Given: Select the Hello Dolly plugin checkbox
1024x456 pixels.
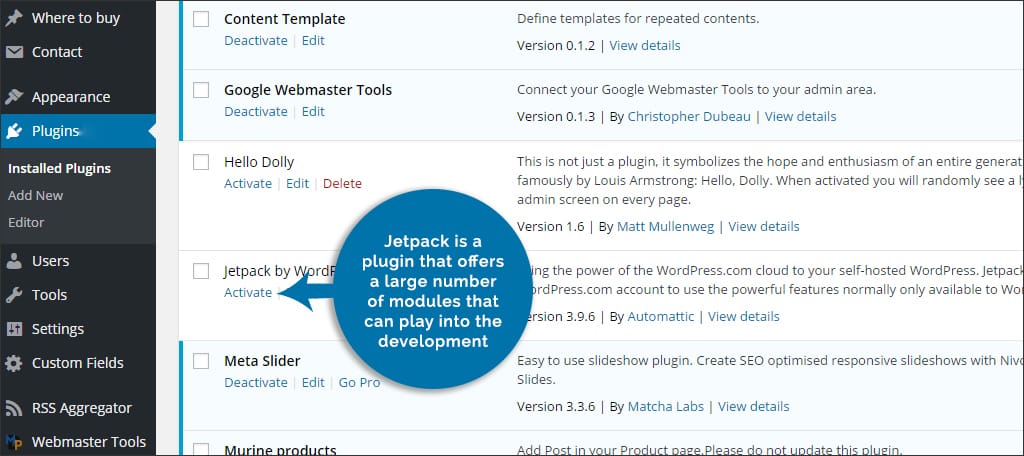Looking at the screenshot, I should point(201,161).
